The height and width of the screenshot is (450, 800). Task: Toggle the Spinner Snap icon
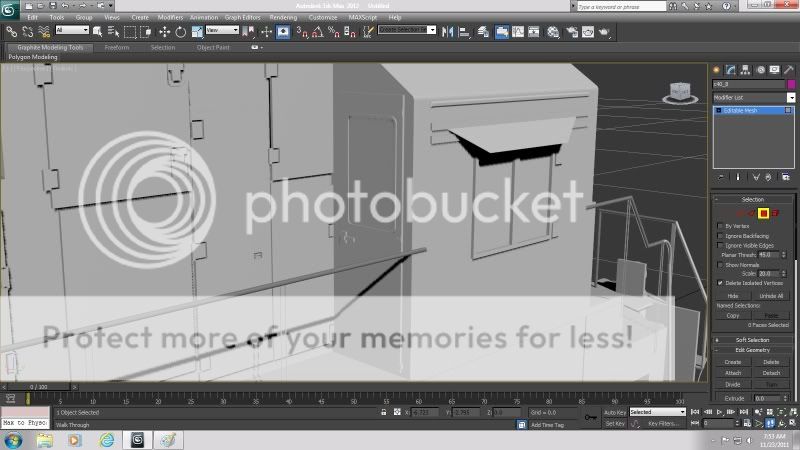click(349, 32)
